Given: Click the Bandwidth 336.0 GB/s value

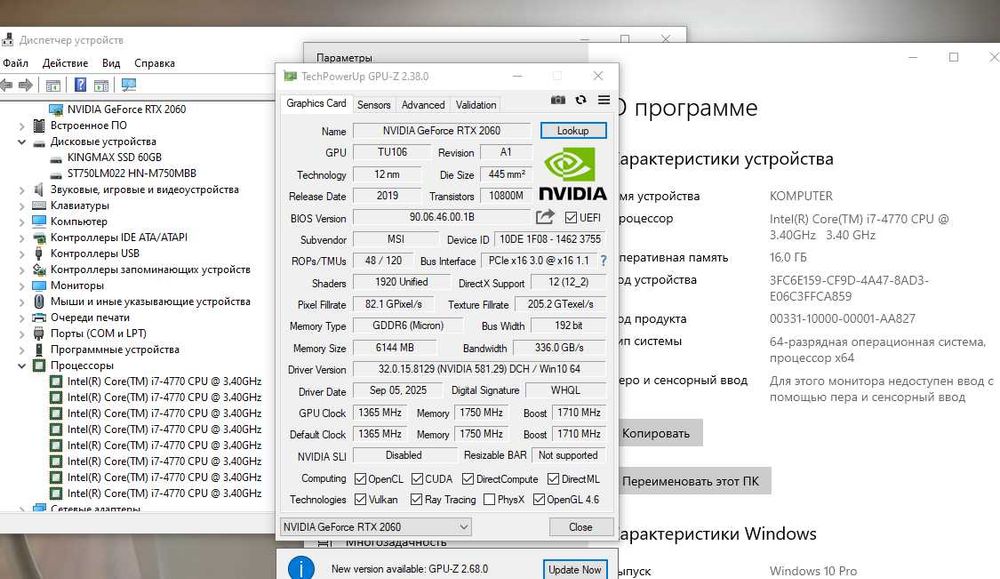Looking at the screenshot, I should [x=559, y=348].
